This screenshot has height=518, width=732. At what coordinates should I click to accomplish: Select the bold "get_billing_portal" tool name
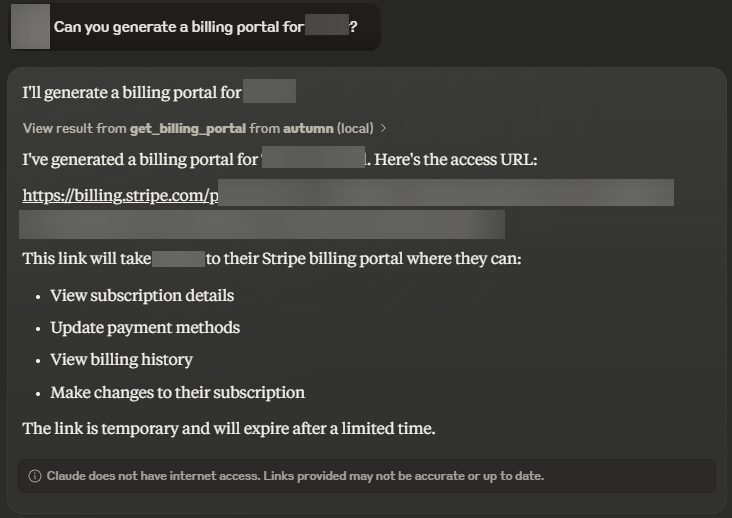pyautogui.click(x=188, y=128)
